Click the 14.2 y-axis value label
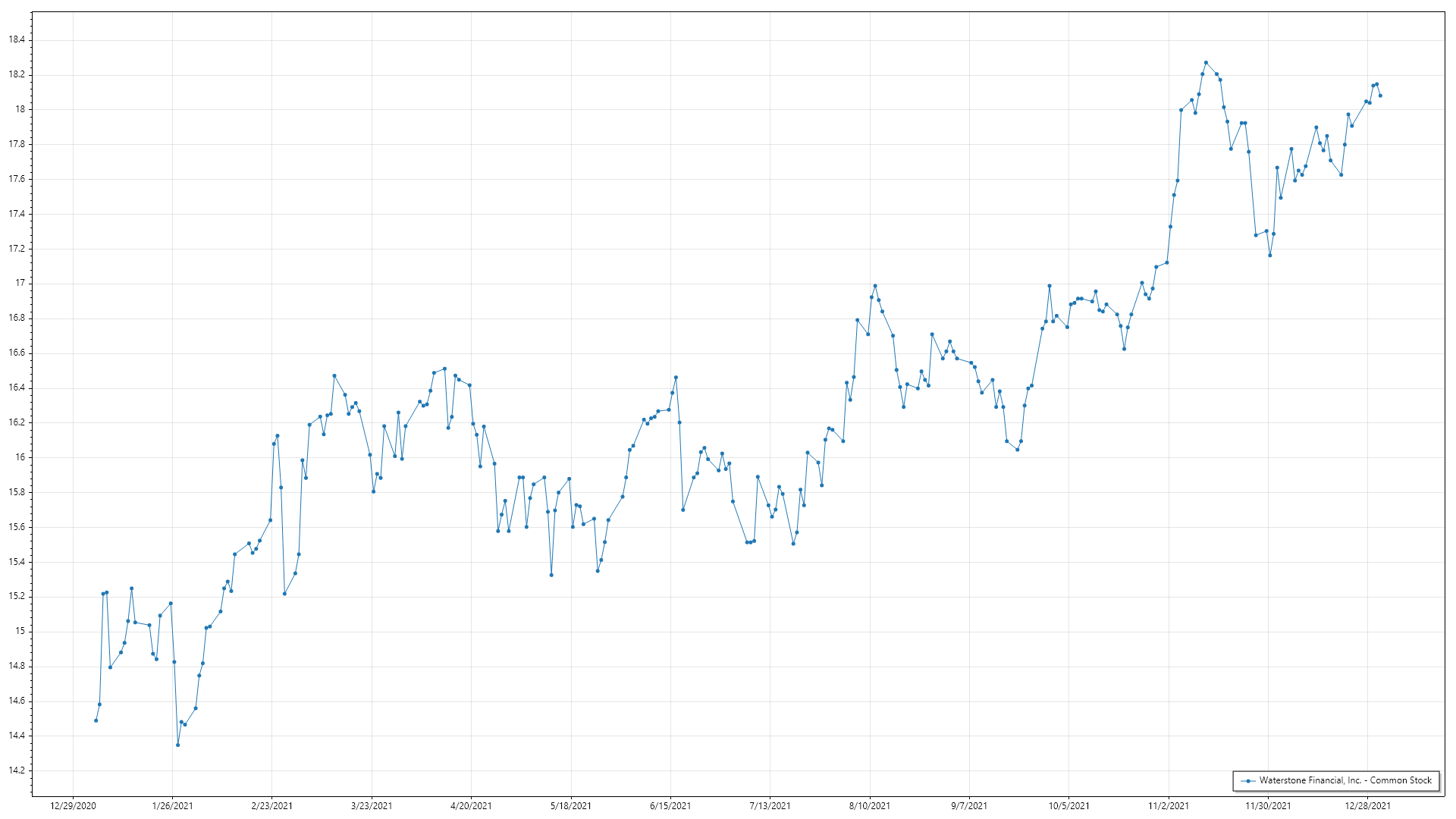 pyautogui.click(x=17, y=770)
